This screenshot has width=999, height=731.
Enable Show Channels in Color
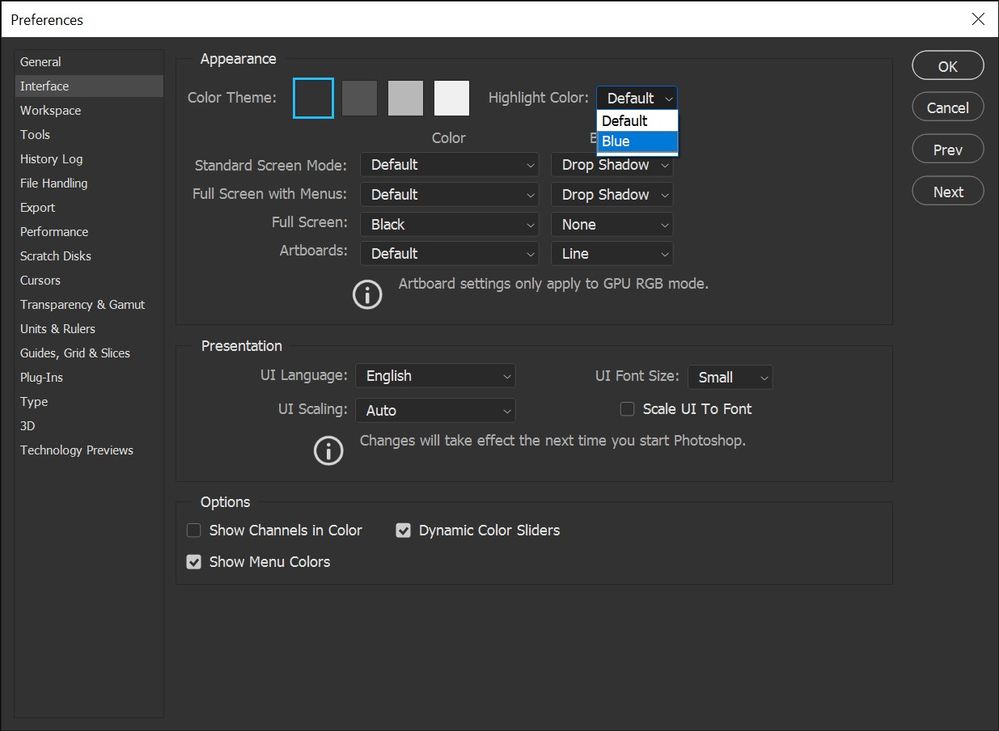coord(194,530)
